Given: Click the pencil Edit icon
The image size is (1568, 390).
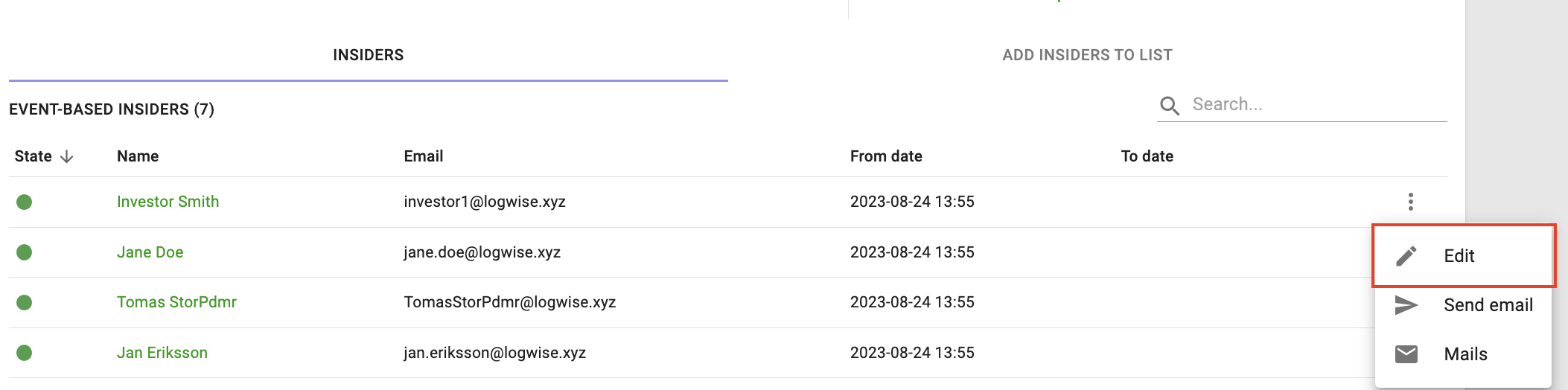Looking at the screenshot, I should point(1406,256).
